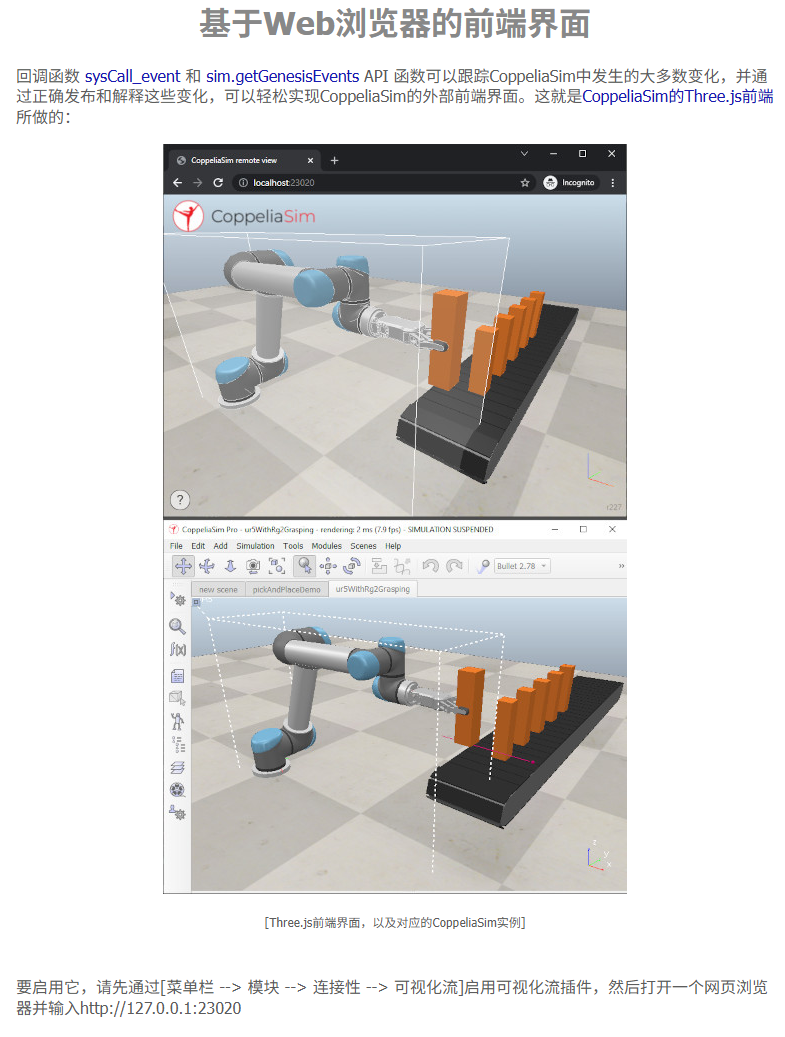Open the model browser robot icon
Image resolution: width=785 pixels, height=1037 pixels.
point(177,721)
